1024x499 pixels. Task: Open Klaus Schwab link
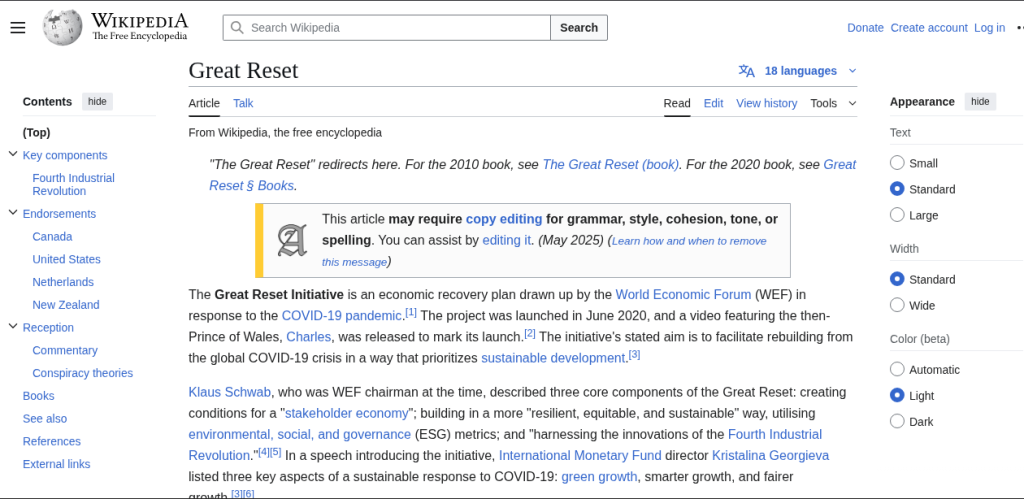[230, 392]
